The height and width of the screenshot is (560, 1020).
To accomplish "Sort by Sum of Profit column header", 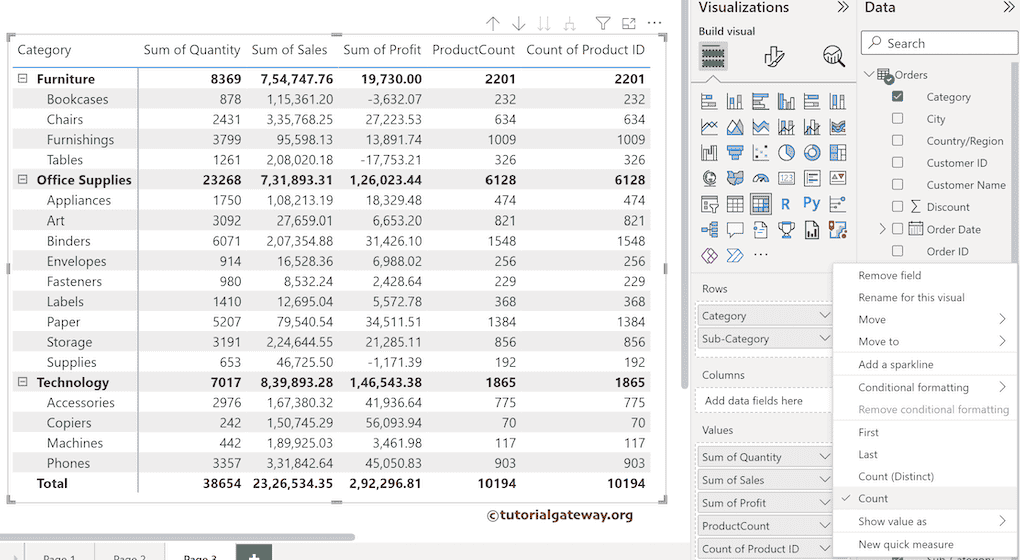I will 382,49.
